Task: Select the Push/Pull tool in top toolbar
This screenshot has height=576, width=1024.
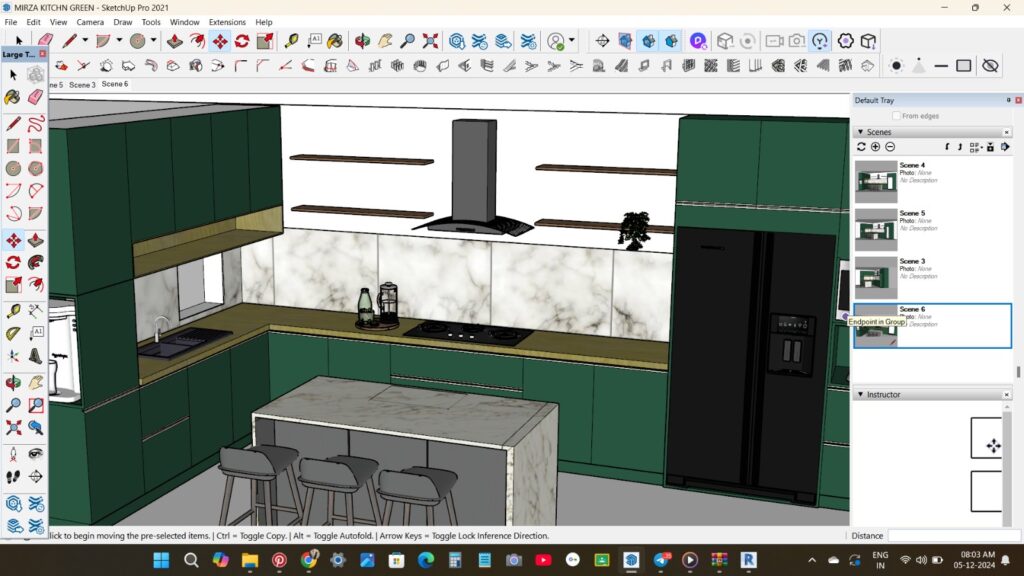Action: tap(174, 40)
